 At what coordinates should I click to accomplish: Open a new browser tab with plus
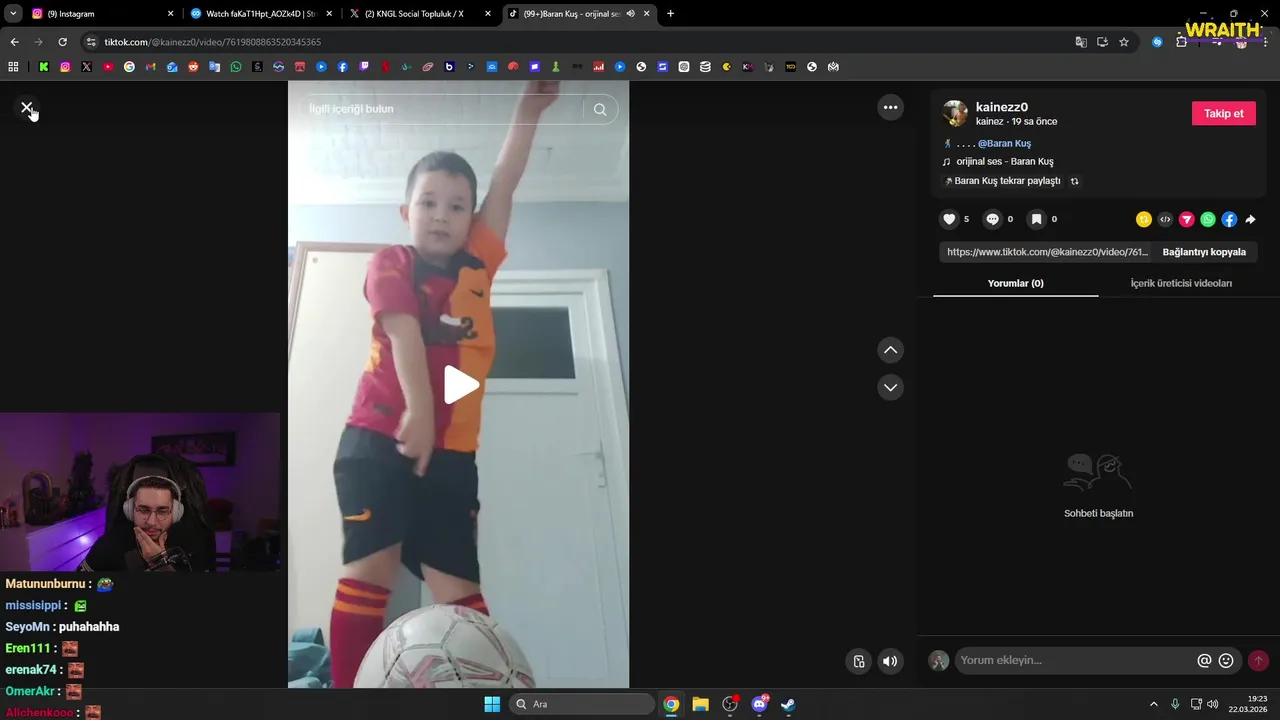pos(670,14)
